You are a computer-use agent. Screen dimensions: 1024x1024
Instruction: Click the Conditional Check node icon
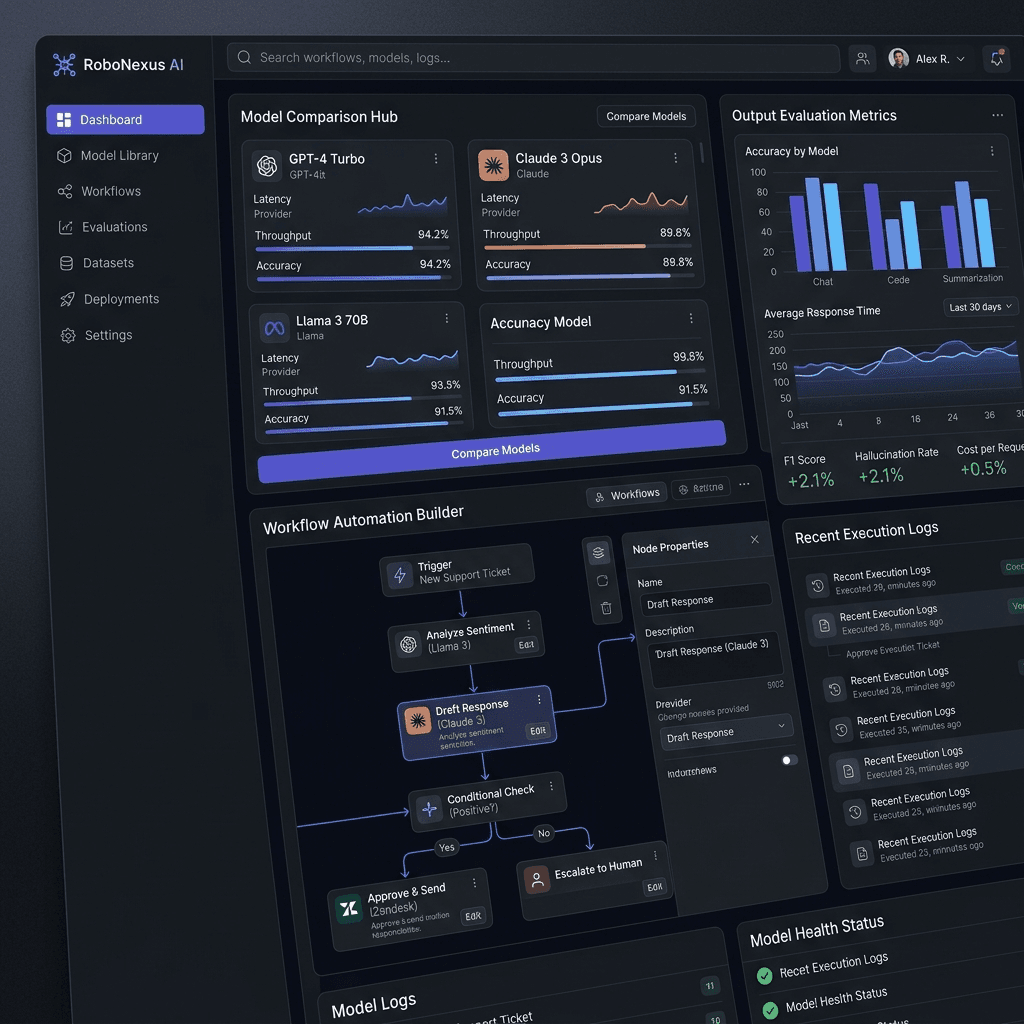[429, 809]
